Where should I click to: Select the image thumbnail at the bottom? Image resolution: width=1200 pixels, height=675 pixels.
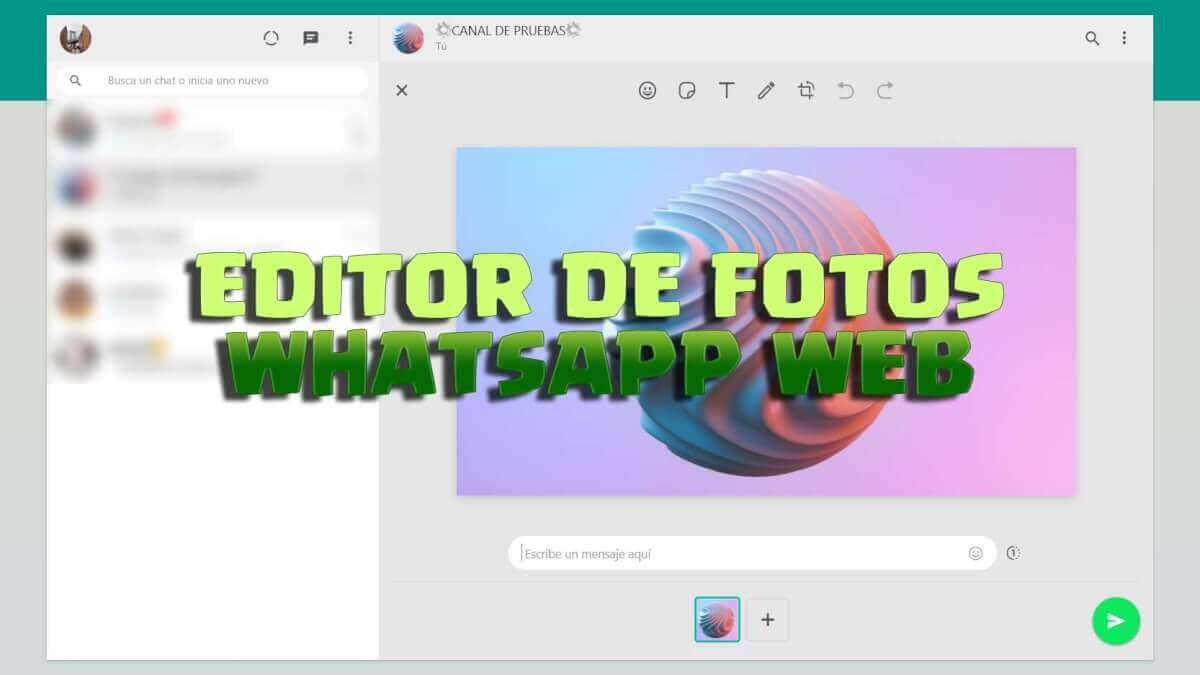[716, 620]
